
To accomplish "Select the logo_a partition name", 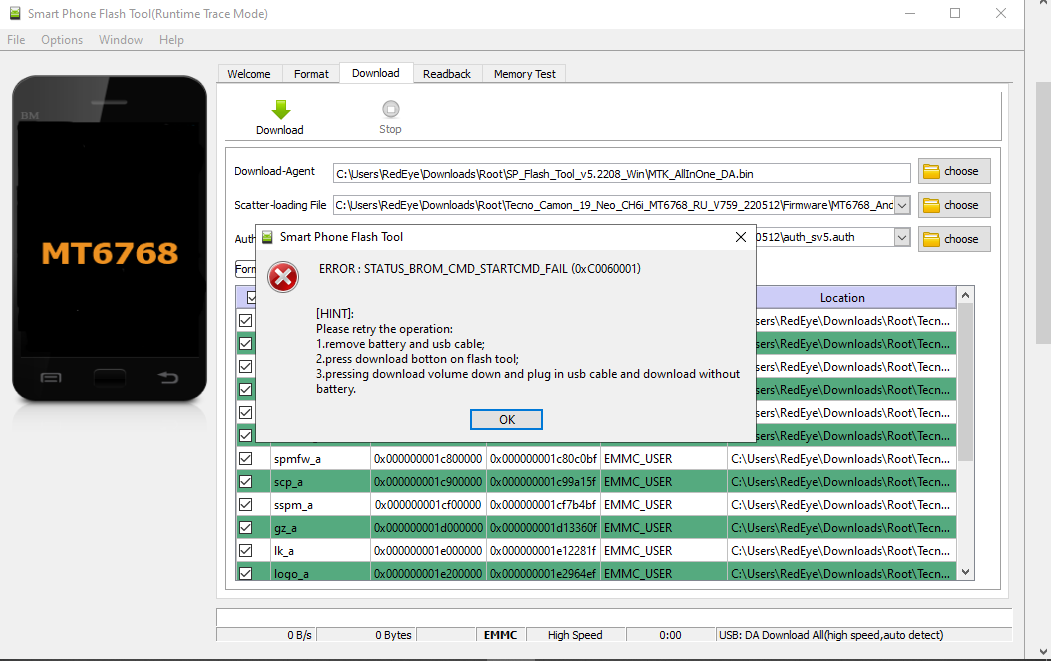I will coord(291,574).
